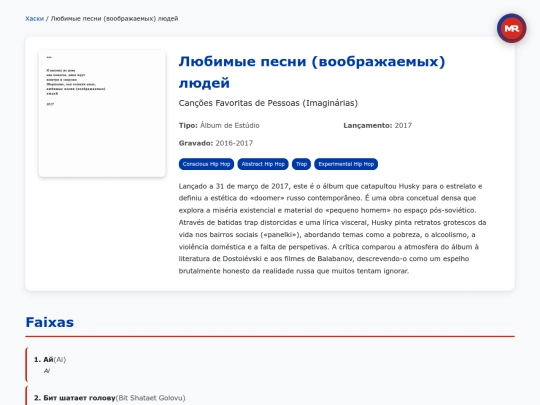
Task: Click the Bit Shataet Golovu transliteration text
Action: (150, 398)
